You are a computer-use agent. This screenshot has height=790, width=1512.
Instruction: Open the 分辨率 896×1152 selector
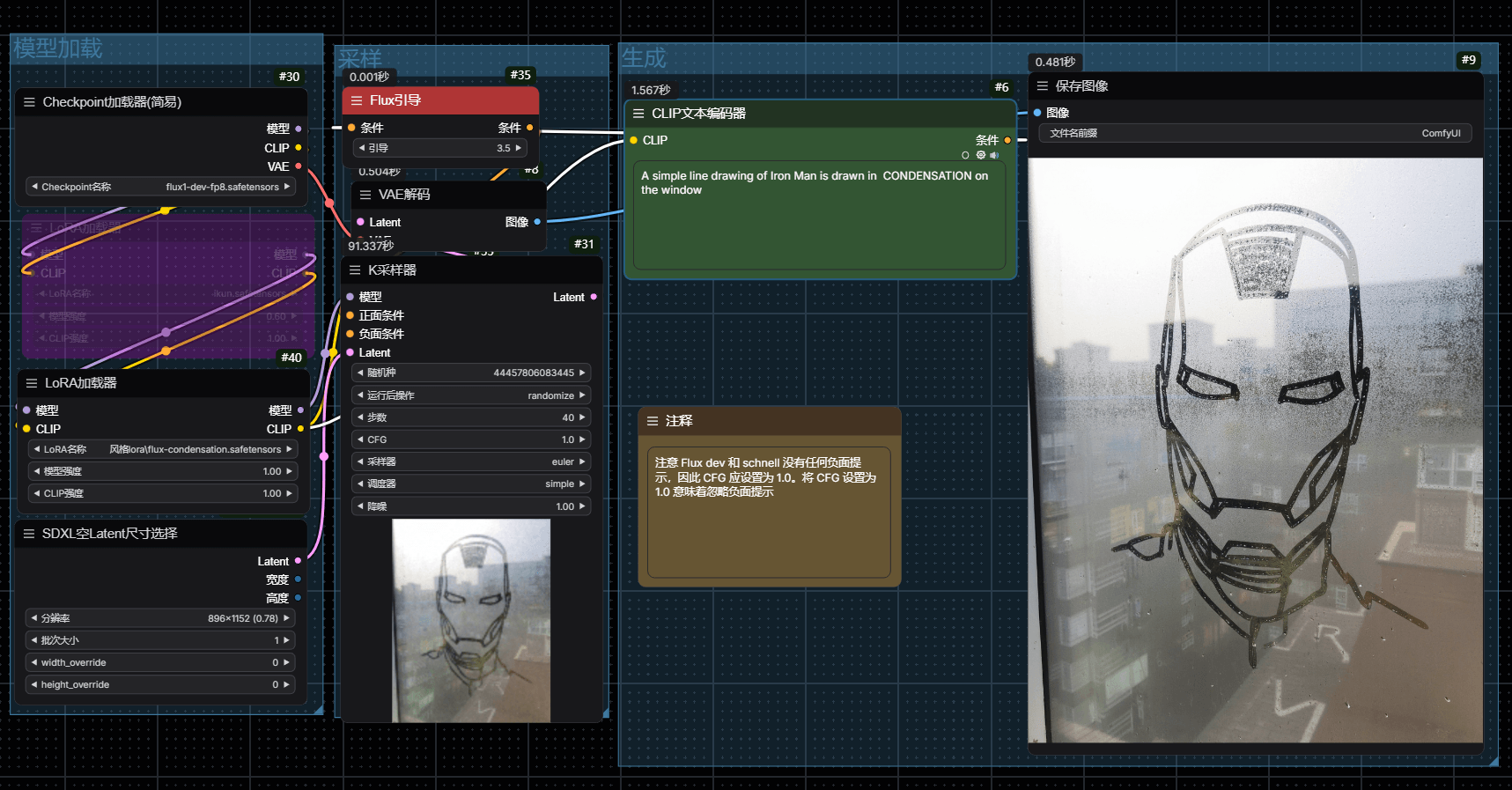click(x=160, y=618)
